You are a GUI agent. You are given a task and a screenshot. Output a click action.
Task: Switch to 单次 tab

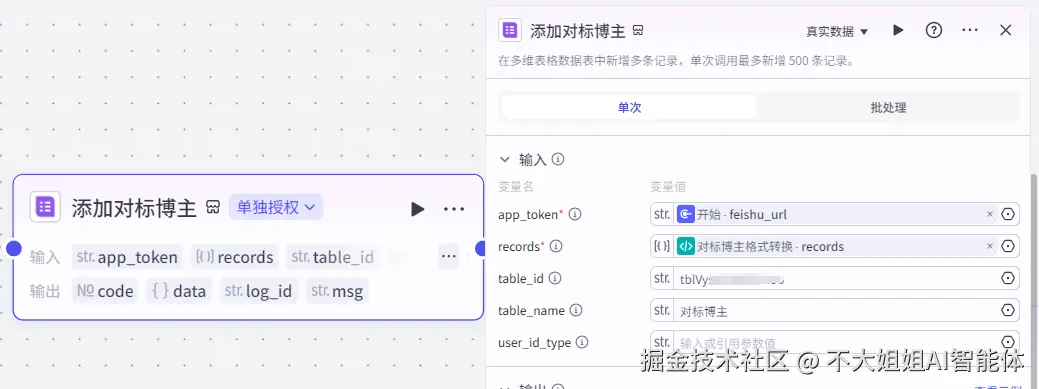pos(629,107)
